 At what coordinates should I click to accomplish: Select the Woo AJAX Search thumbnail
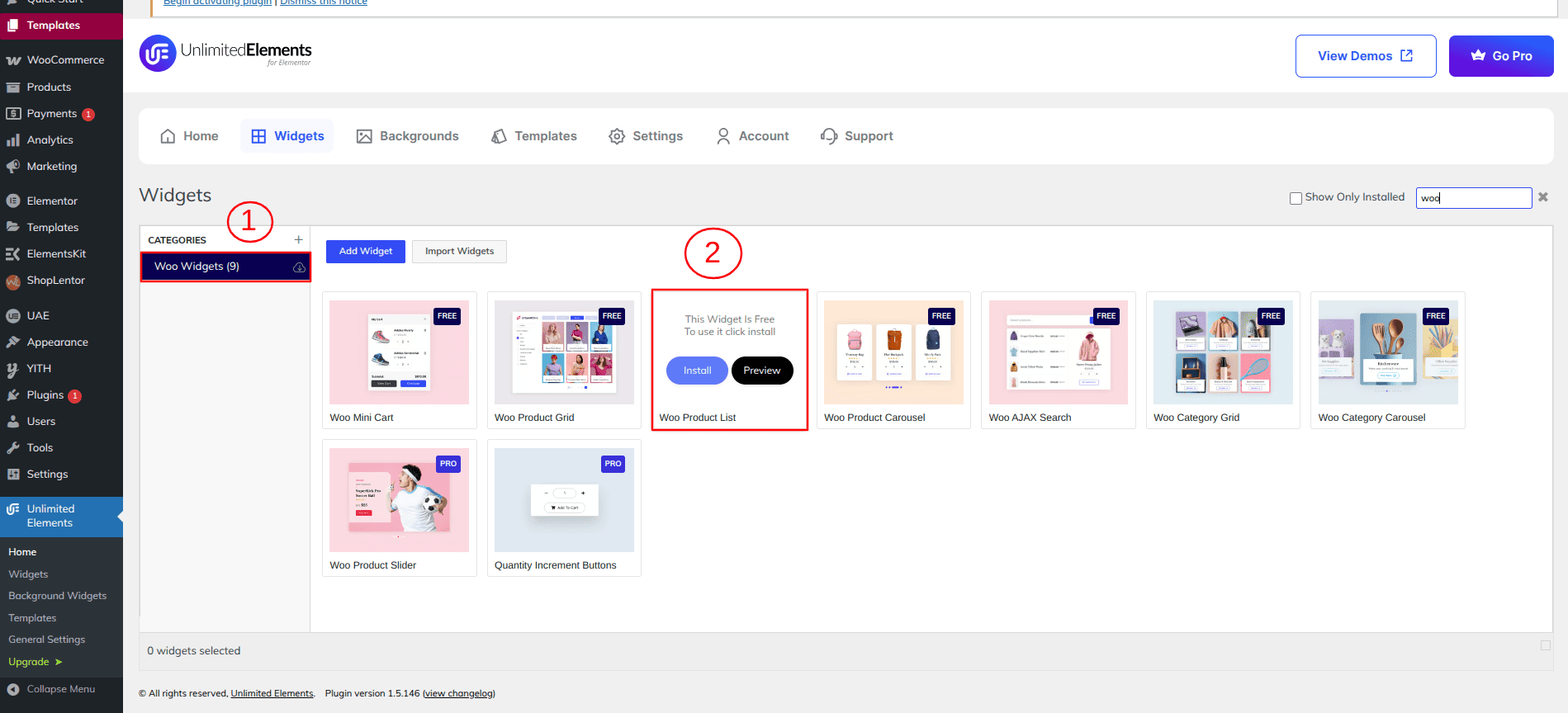(1059, 352)
